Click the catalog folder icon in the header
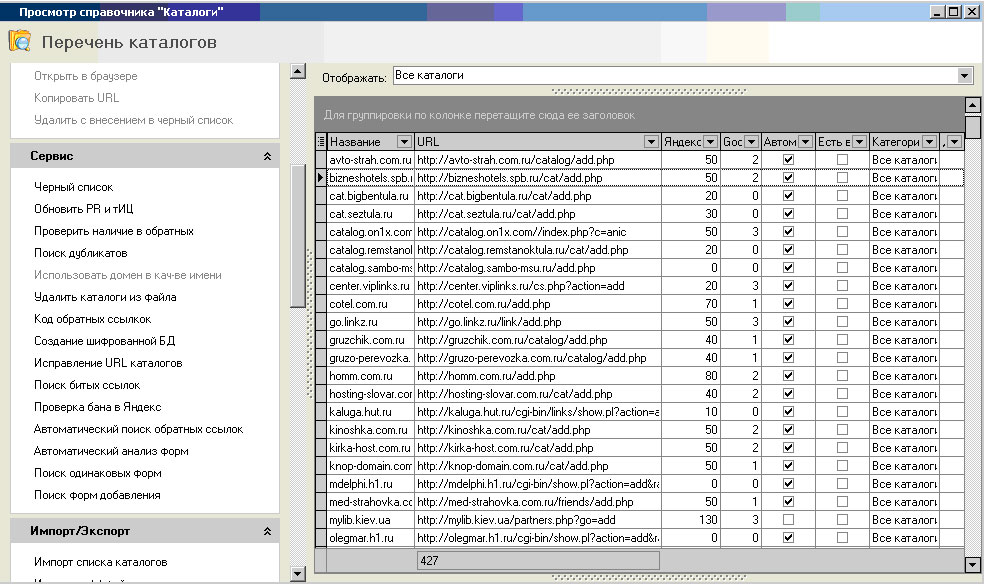The width and height of the screenshot is (984, 584). pyautogui.click(x=19, y=41)
